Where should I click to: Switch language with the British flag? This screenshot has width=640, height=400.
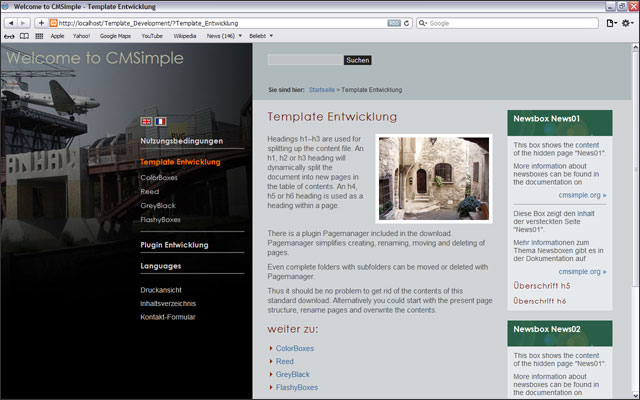tap(146, 121)
